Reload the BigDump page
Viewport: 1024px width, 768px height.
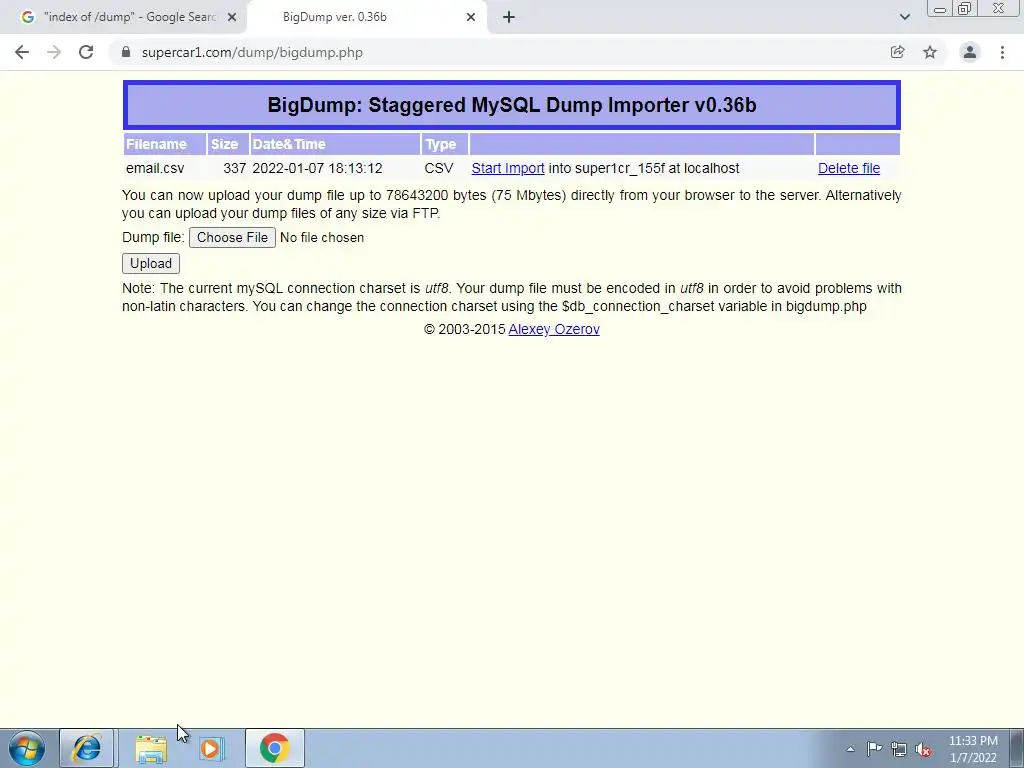click(86, 52)
